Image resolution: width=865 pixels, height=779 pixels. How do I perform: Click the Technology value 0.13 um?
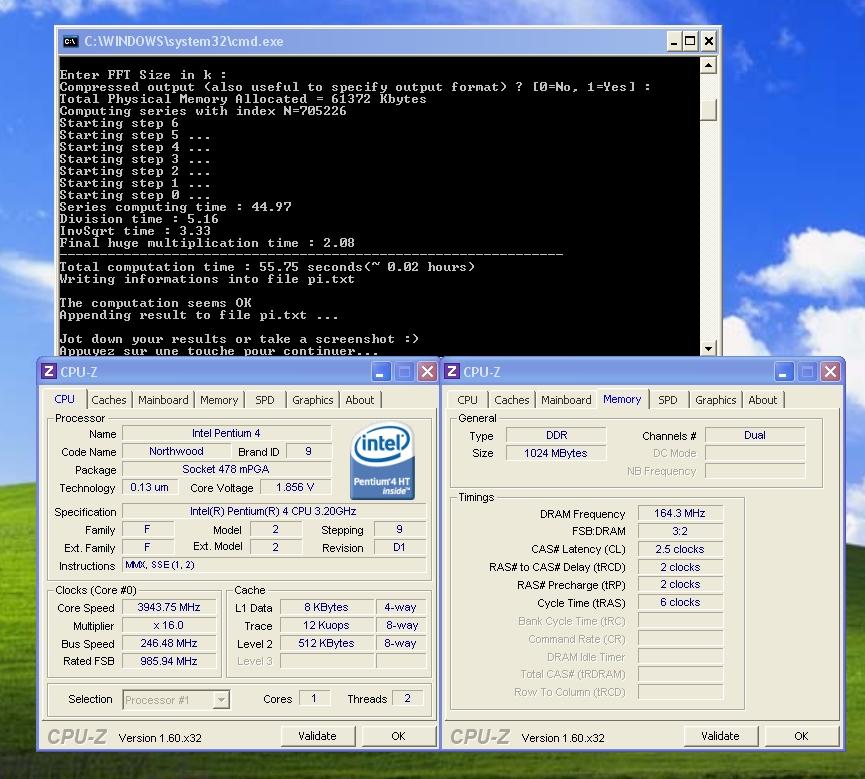(149, 487)
